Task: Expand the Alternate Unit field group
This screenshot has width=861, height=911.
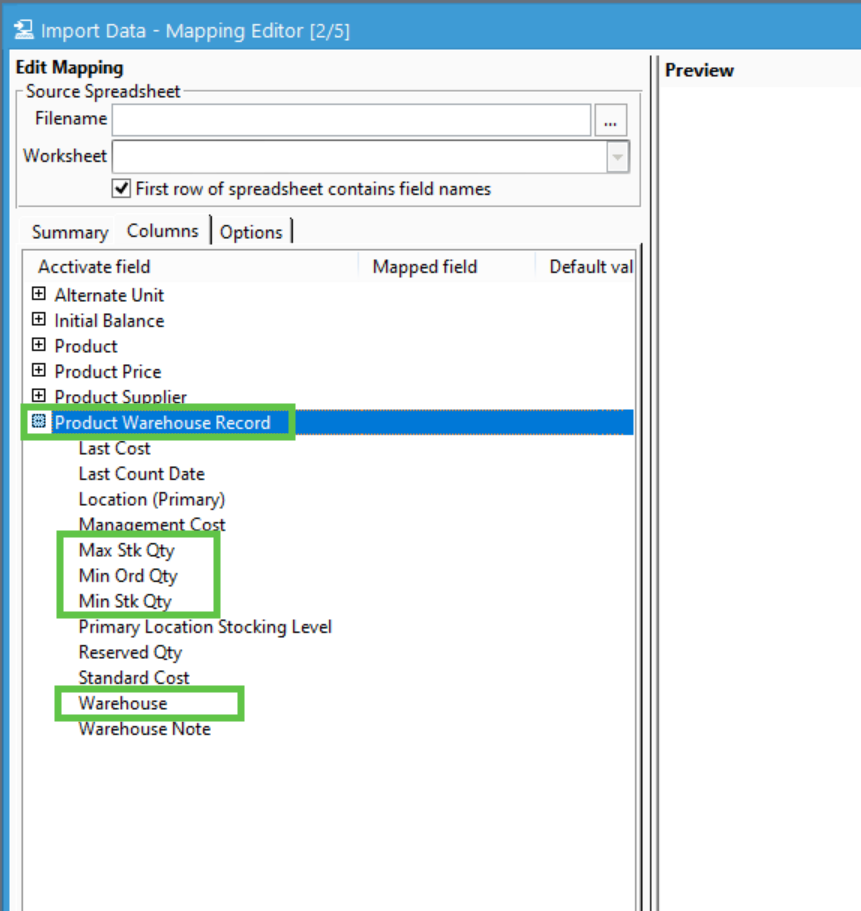Action: coord(36,295)
